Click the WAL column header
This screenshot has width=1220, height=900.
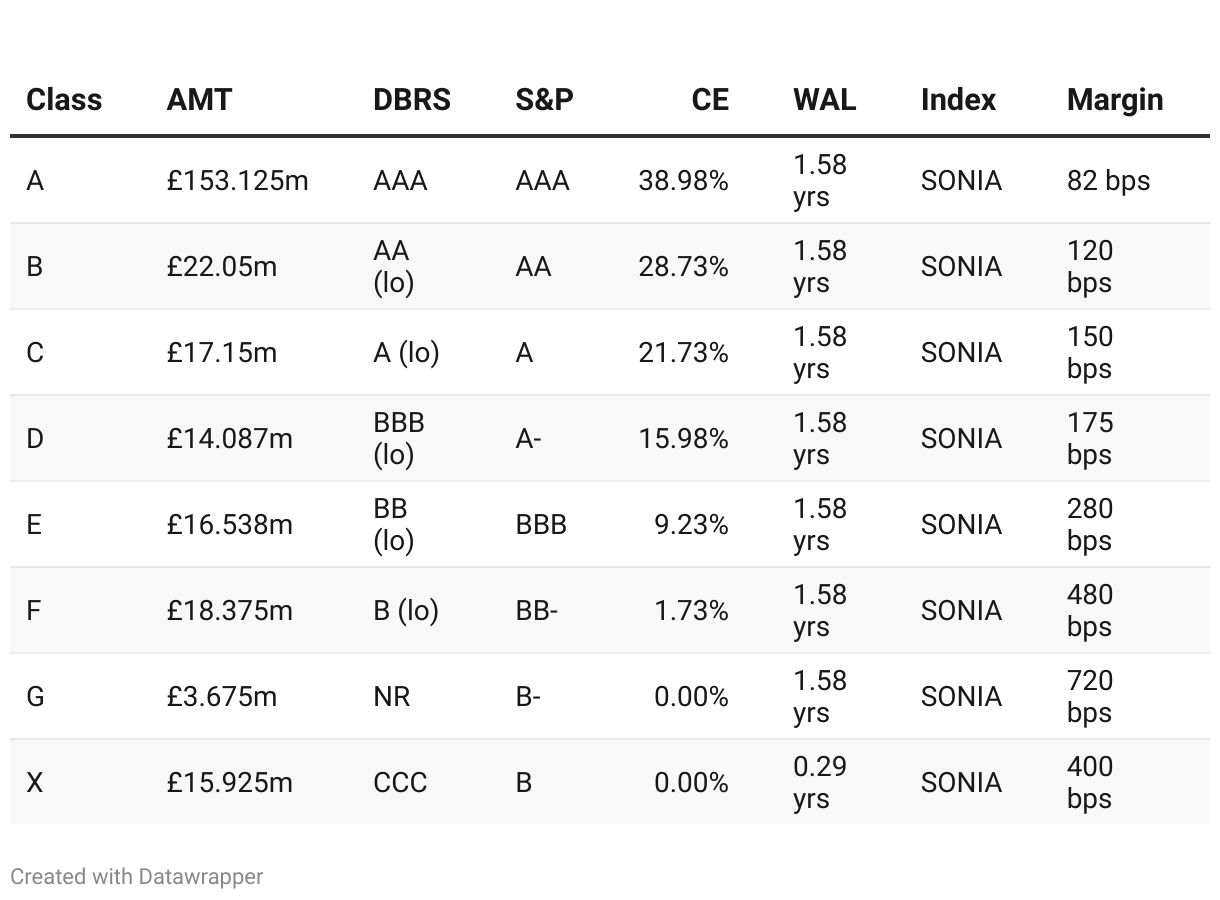coord(825,100)
